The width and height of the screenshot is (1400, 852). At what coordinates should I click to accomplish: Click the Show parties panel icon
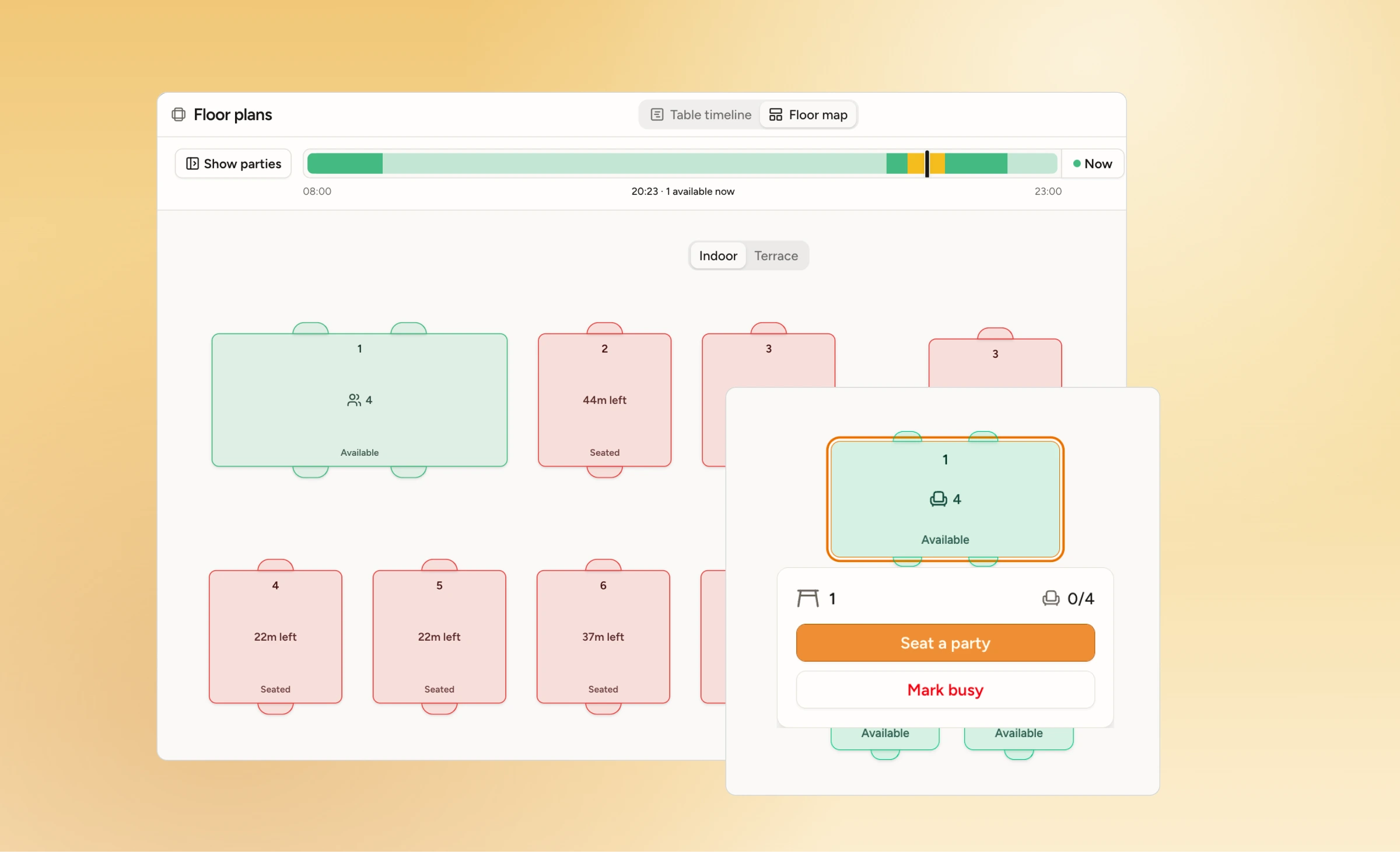(x=192, y=164)
